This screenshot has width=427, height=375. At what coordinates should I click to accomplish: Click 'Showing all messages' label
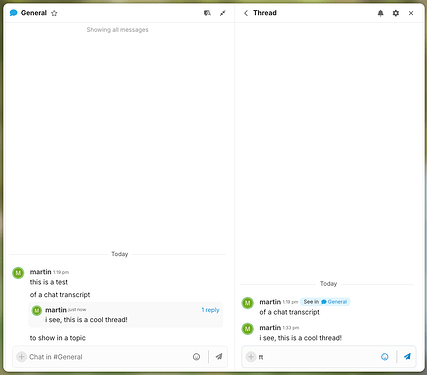pos(117,30)
